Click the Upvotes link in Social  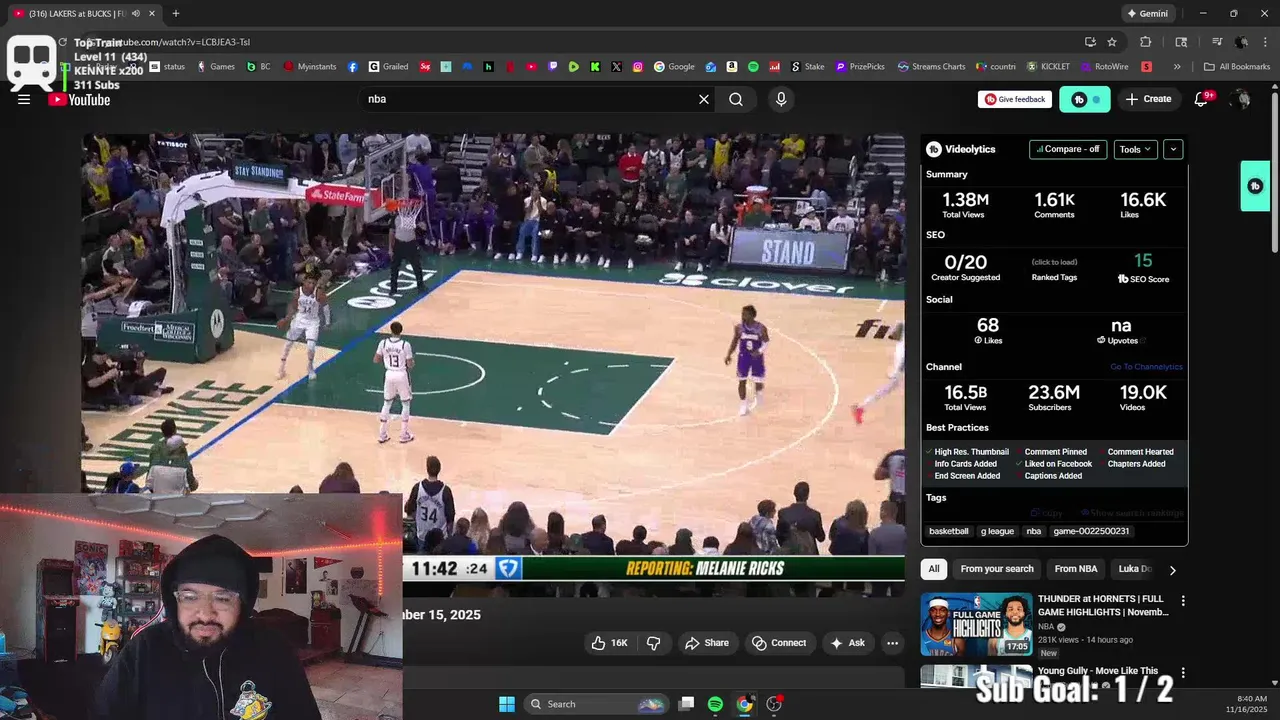tap(1121, 341)
